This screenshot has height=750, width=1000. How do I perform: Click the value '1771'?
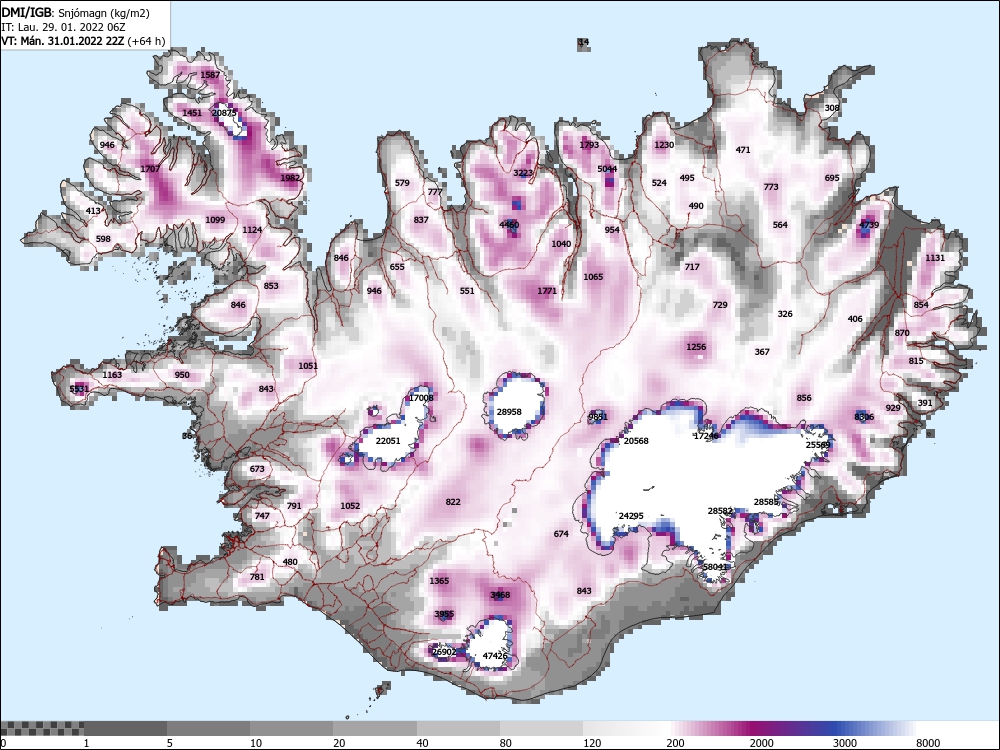(x=547, y=291)
